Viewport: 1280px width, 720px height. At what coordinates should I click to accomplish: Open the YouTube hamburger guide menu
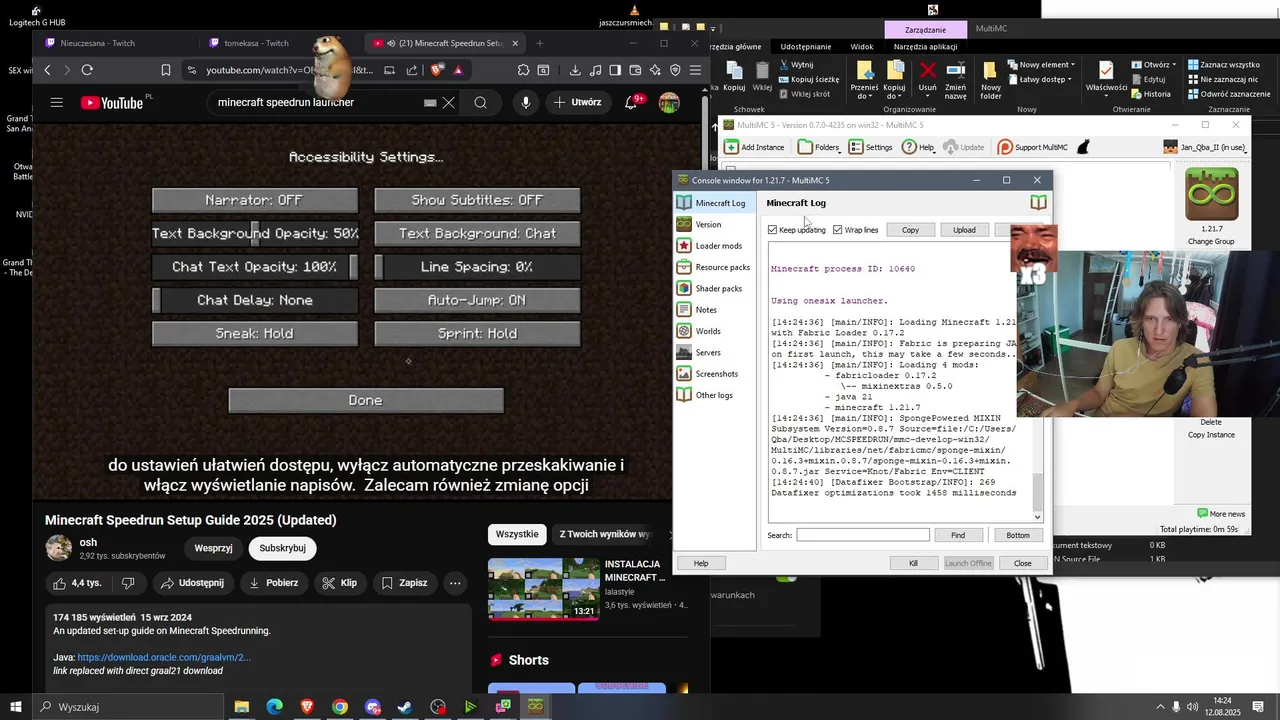(57, 102)
